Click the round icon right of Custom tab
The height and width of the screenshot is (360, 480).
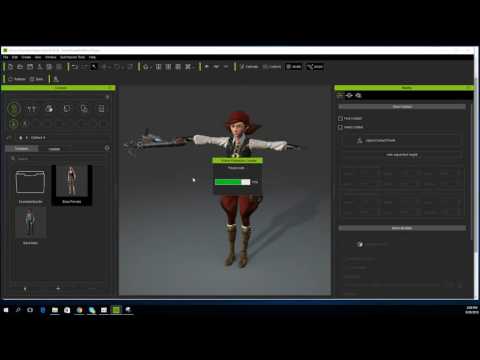(x=107, y=148)
